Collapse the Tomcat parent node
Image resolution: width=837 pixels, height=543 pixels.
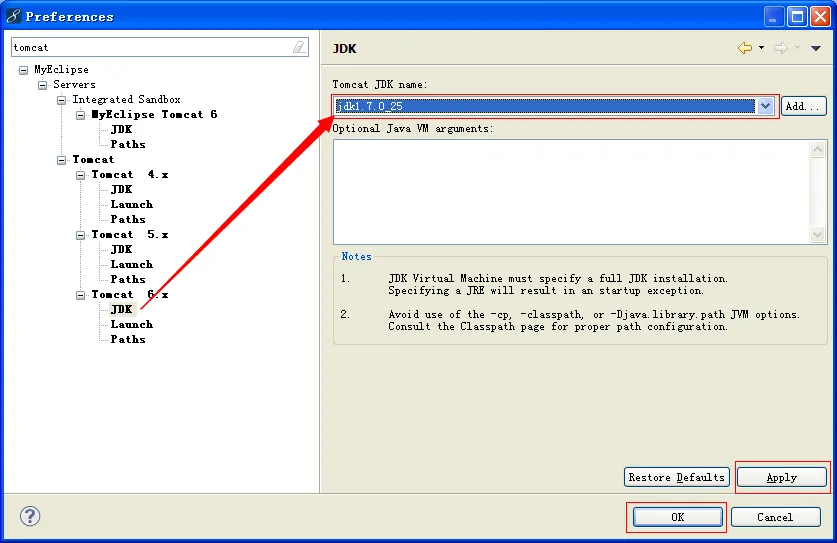point(62,160)
